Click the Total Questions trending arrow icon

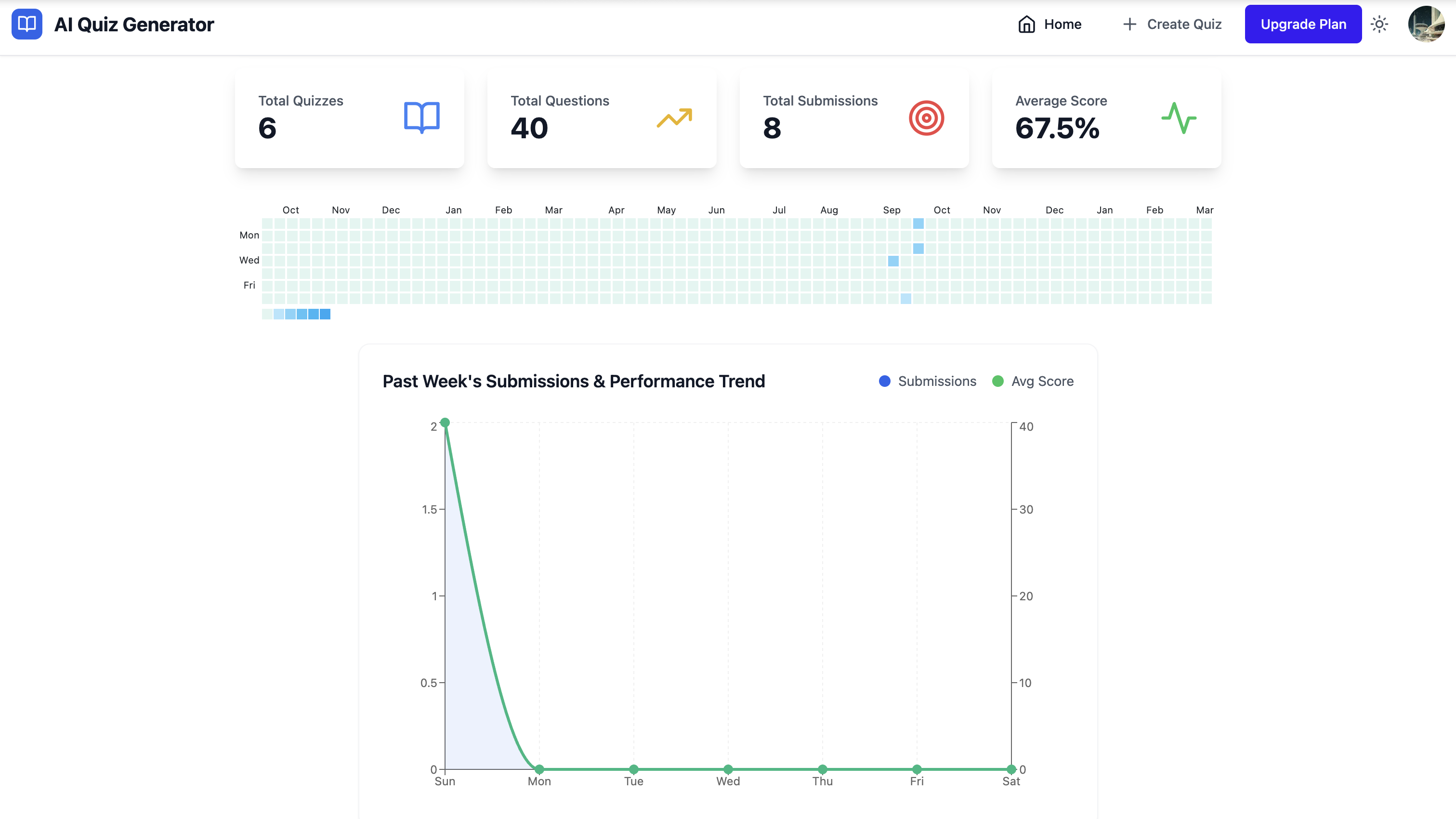click(674, 118)
